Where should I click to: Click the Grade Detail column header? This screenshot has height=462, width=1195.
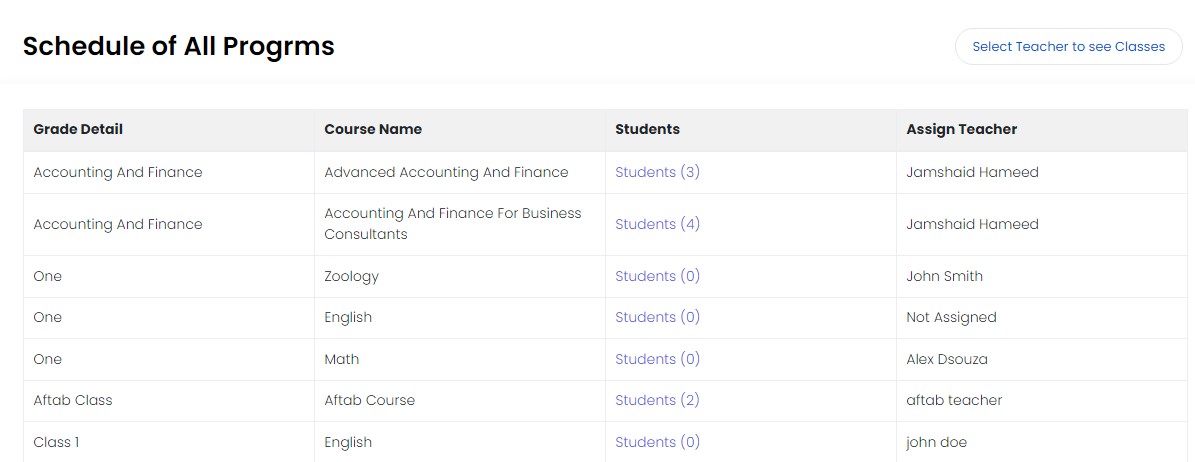pos(78,129)
